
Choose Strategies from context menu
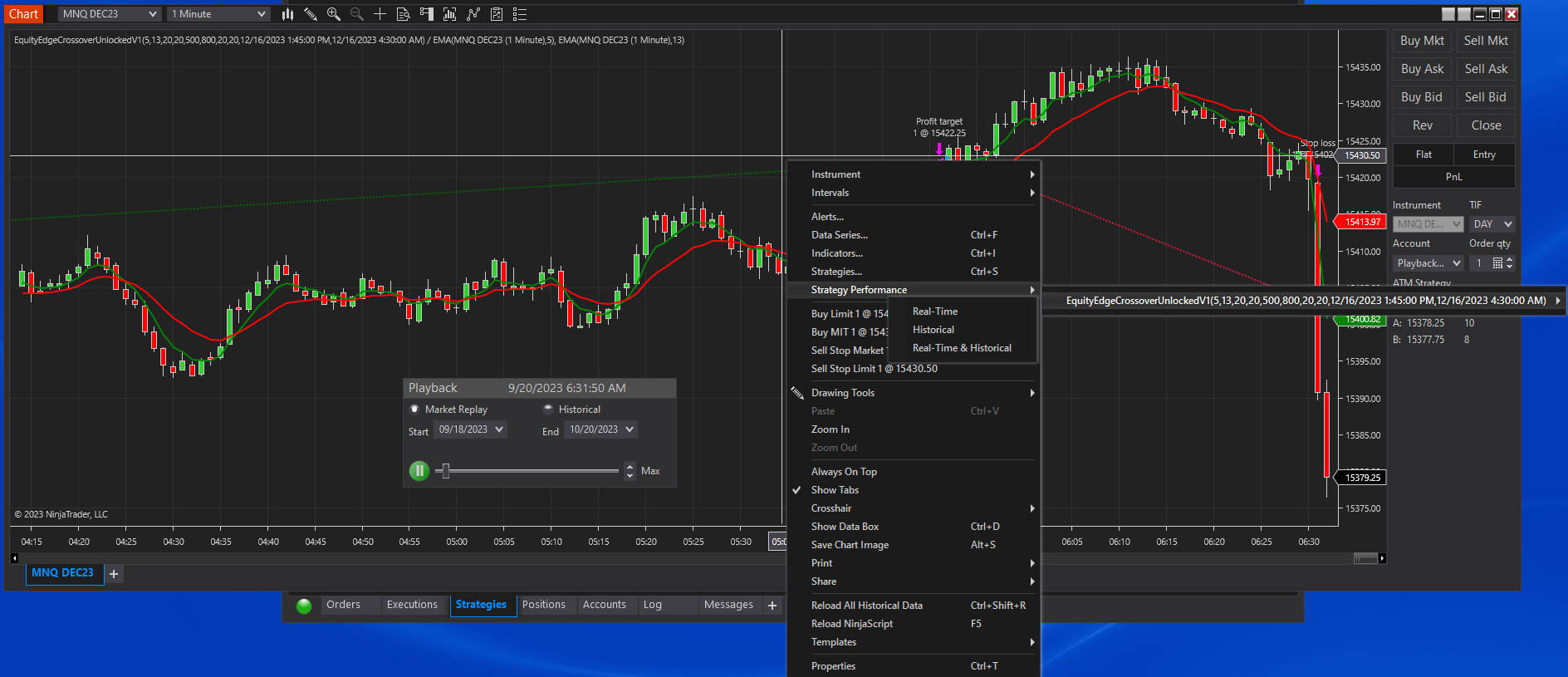click(914, 272)
